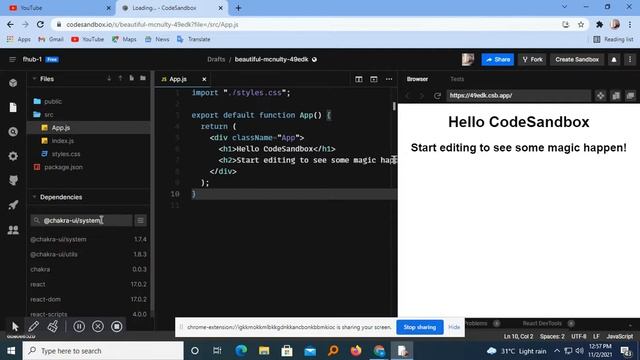Viewport: 640px width, 360px height.
Task: Click the Windows search box
Action: pos(103,351)
